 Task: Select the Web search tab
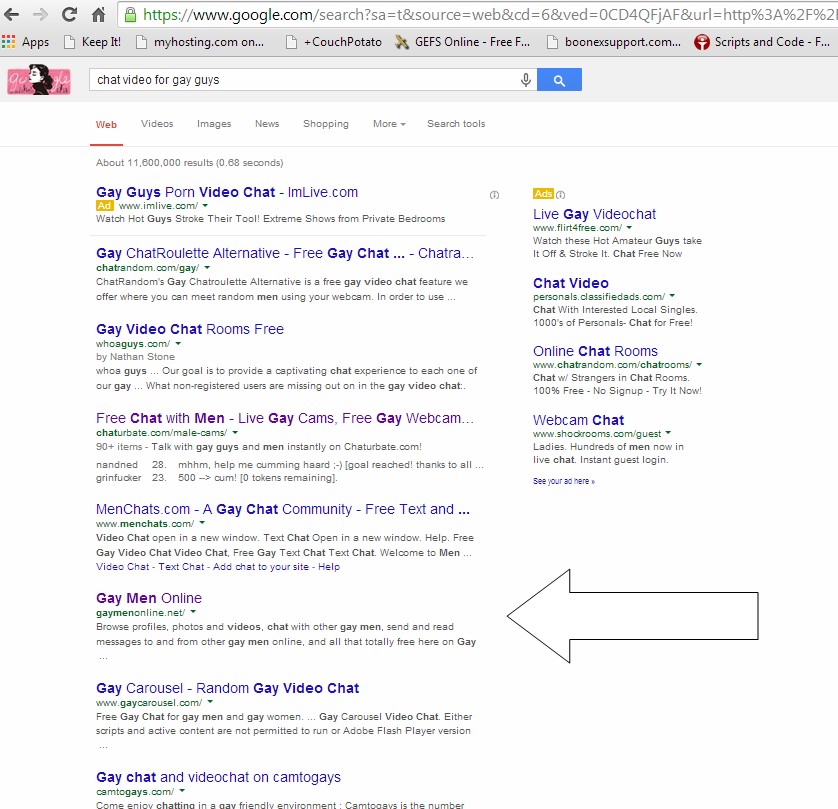(106, 125)
